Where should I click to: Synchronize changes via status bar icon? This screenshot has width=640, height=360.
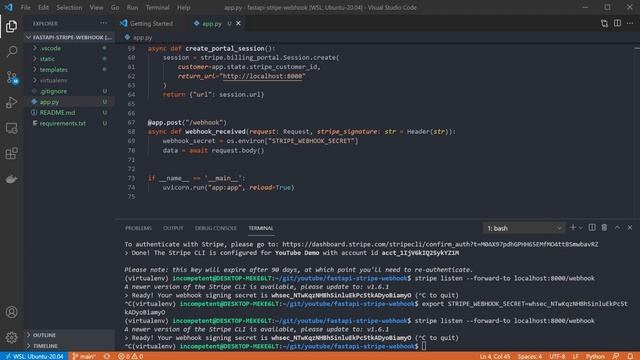point(107,356)
